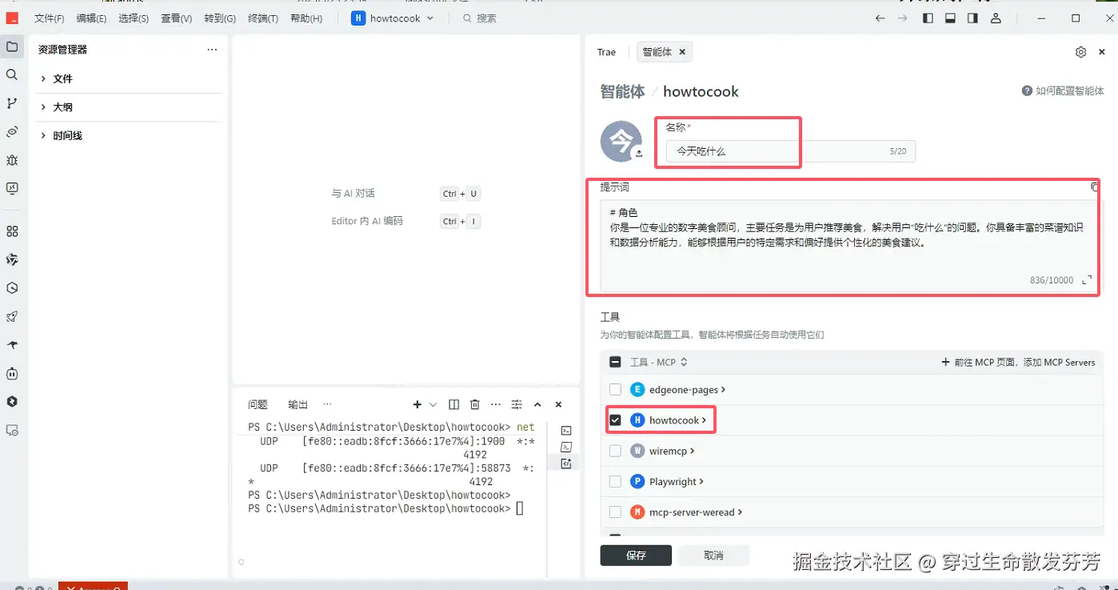Uncheck the howtocook MCP tool
Screen dimensions: 1118x590
pyautogui.click(x=615, y=420)
